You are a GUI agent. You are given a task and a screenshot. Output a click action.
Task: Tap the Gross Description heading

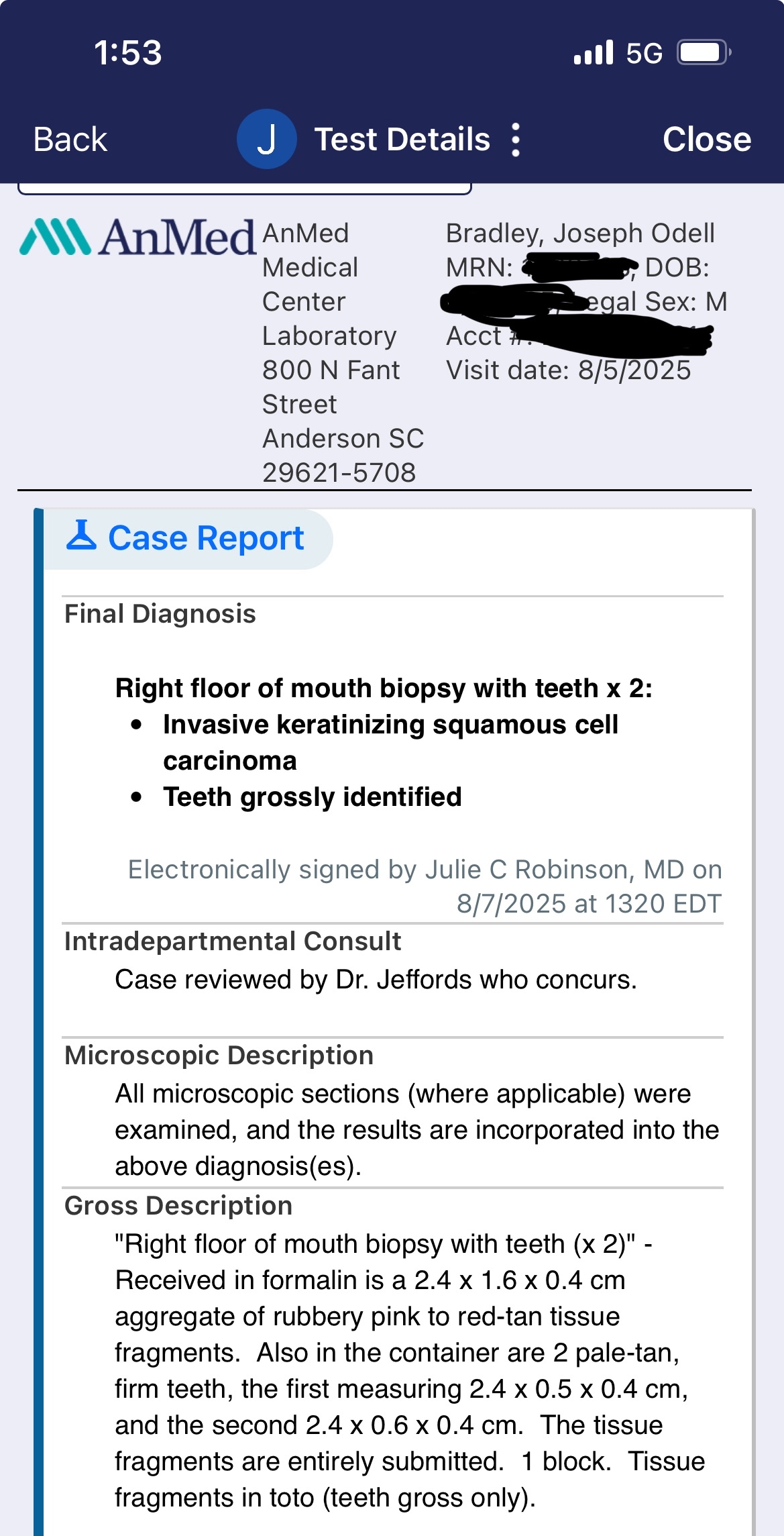point(178,1206)
